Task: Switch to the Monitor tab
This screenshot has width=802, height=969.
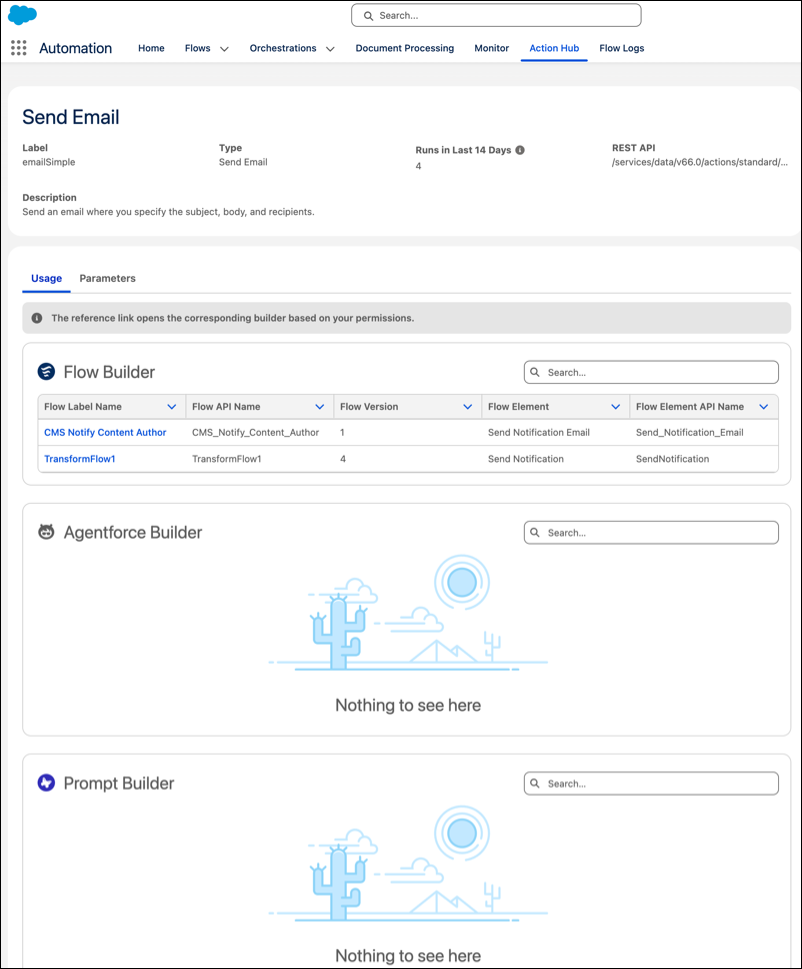Action: (x=492, y=48)
